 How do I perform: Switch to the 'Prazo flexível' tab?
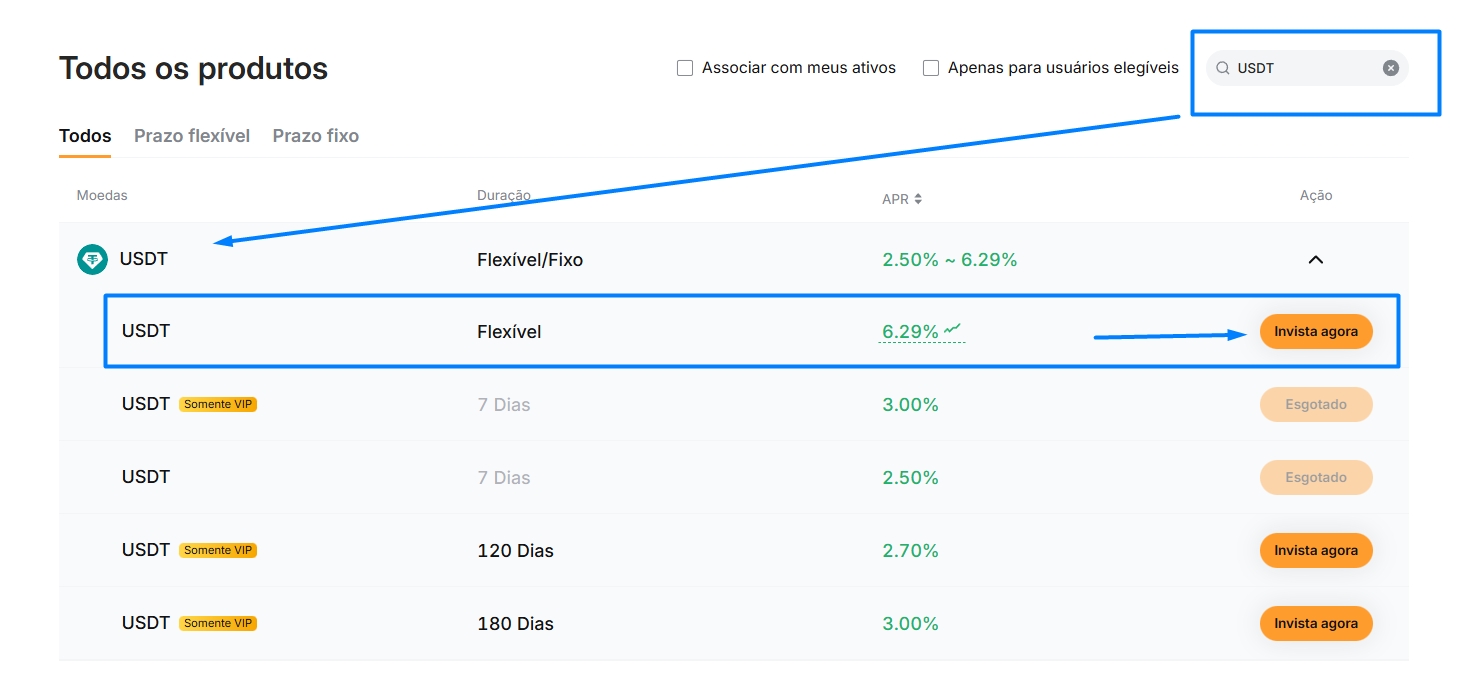tap(192, 136)
